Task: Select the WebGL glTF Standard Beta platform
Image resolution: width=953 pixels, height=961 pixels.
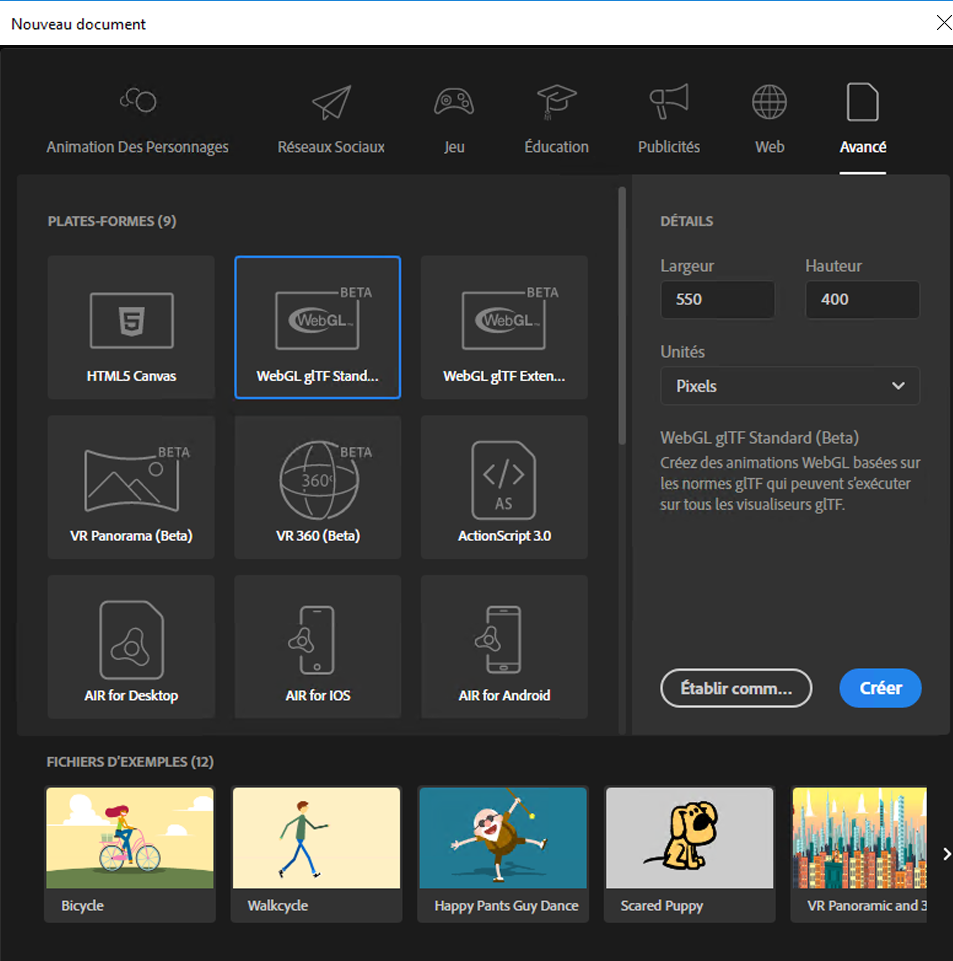Action: 317,327
